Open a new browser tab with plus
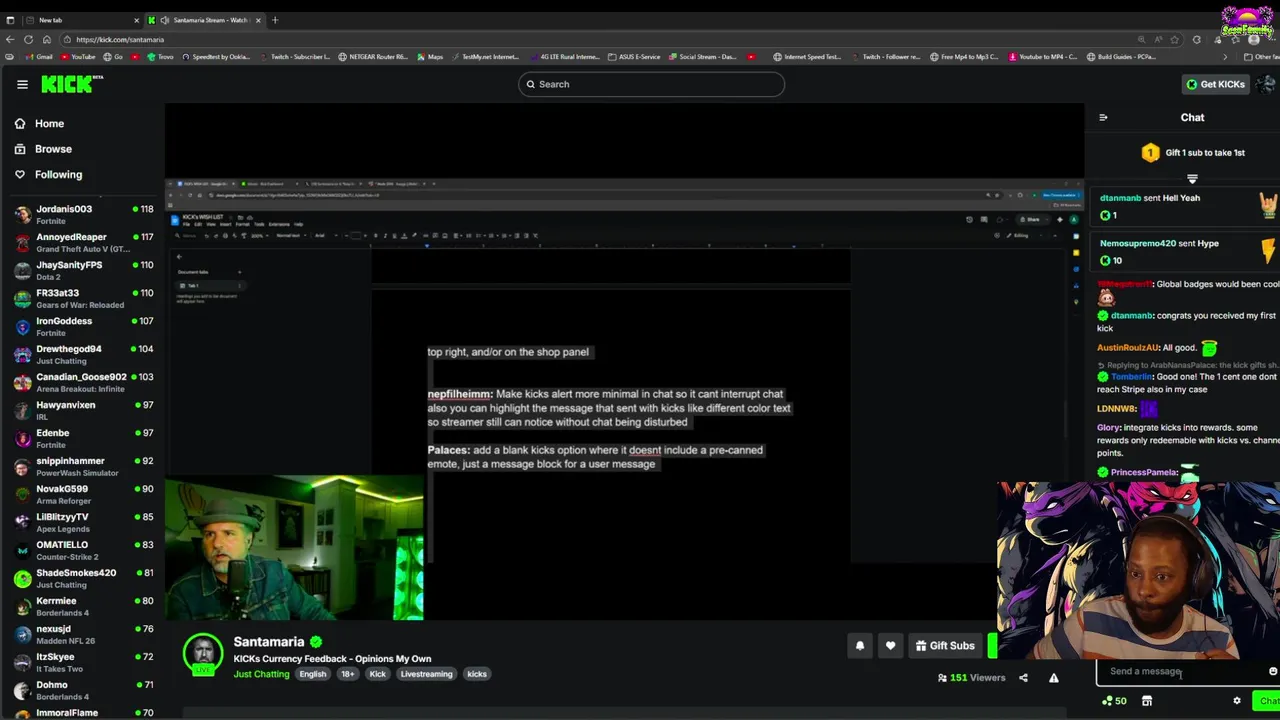 [275, 20]
